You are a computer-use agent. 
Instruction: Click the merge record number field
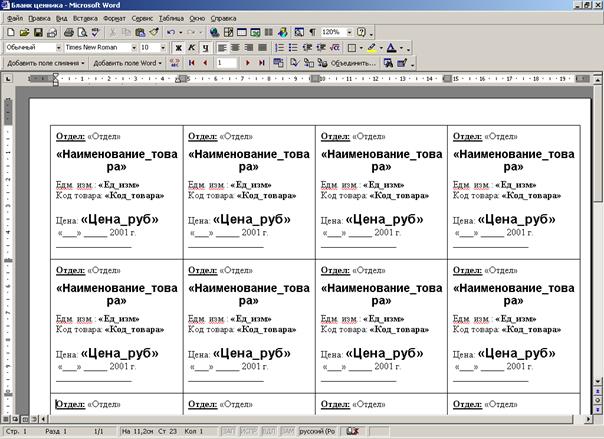[x=226, y=62]
